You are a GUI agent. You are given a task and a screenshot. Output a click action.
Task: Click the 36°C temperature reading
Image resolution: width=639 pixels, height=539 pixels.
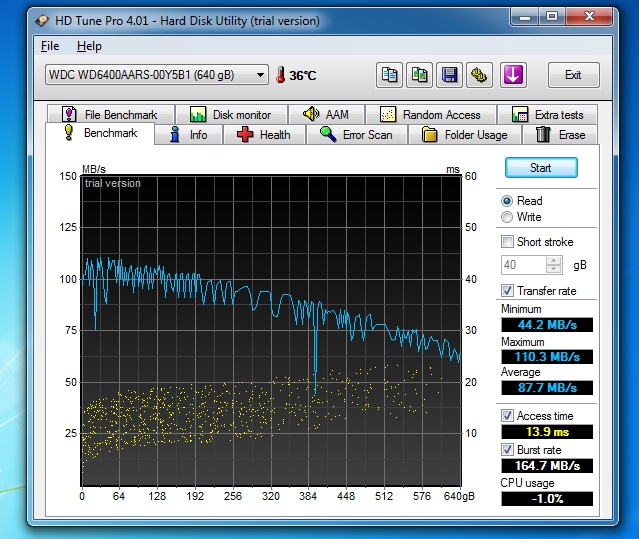pyautogui.click(x=302, y=75)
